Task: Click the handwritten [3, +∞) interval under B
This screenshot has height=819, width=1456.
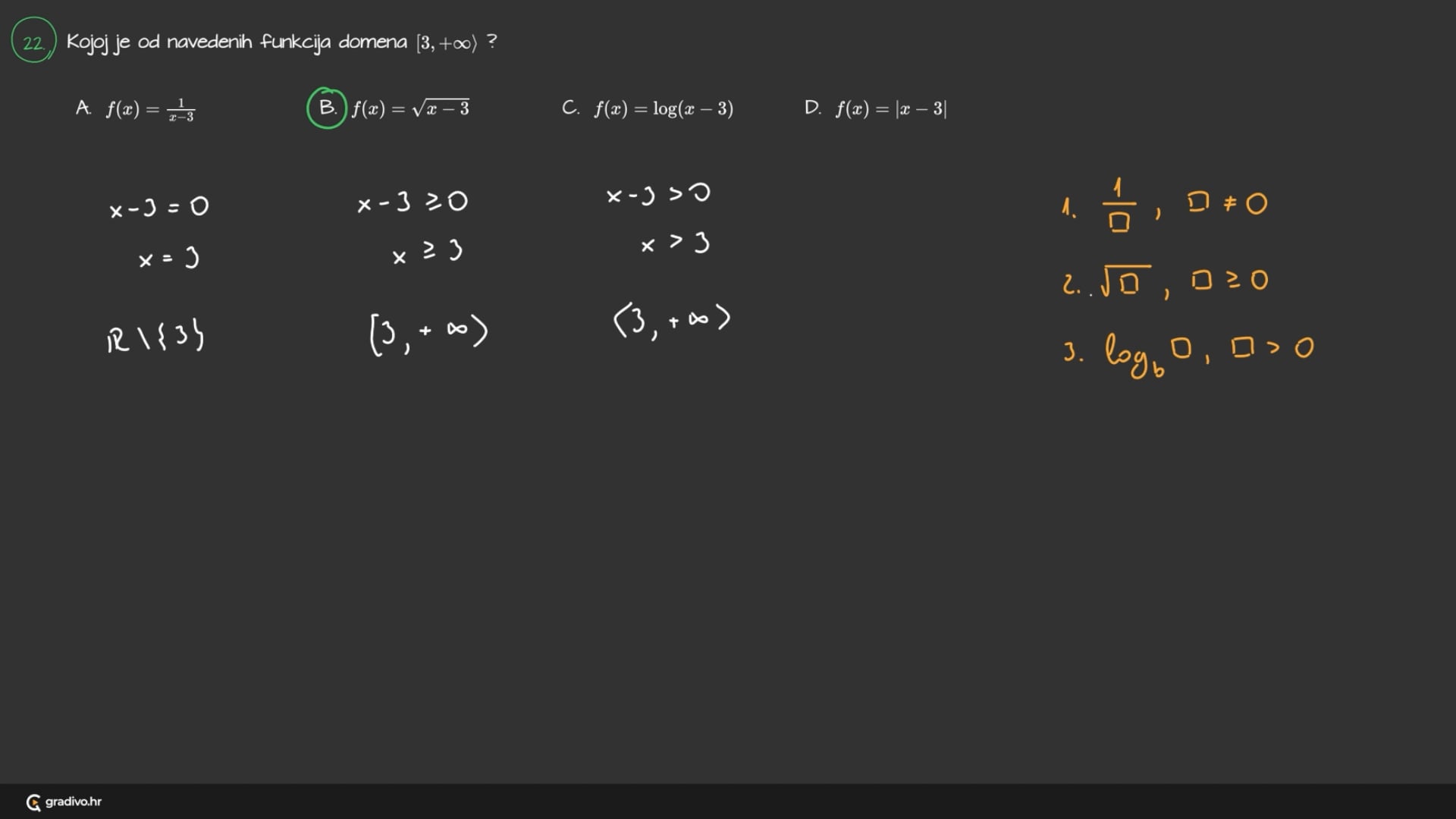Action: coord(428,332)
